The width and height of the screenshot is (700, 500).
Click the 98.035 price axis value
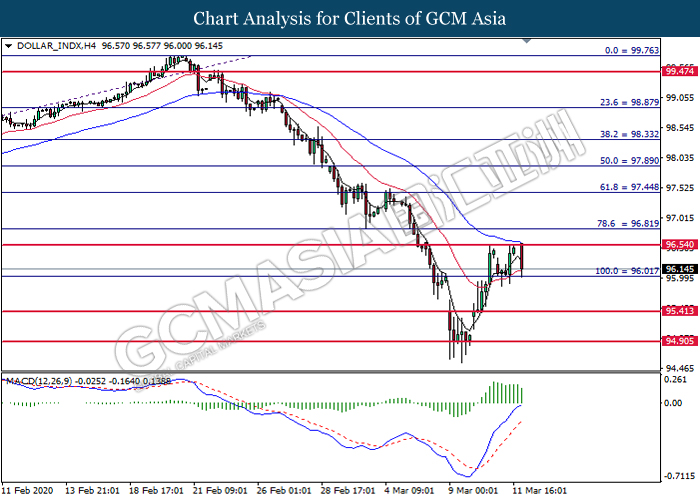(x=680, y=158)
